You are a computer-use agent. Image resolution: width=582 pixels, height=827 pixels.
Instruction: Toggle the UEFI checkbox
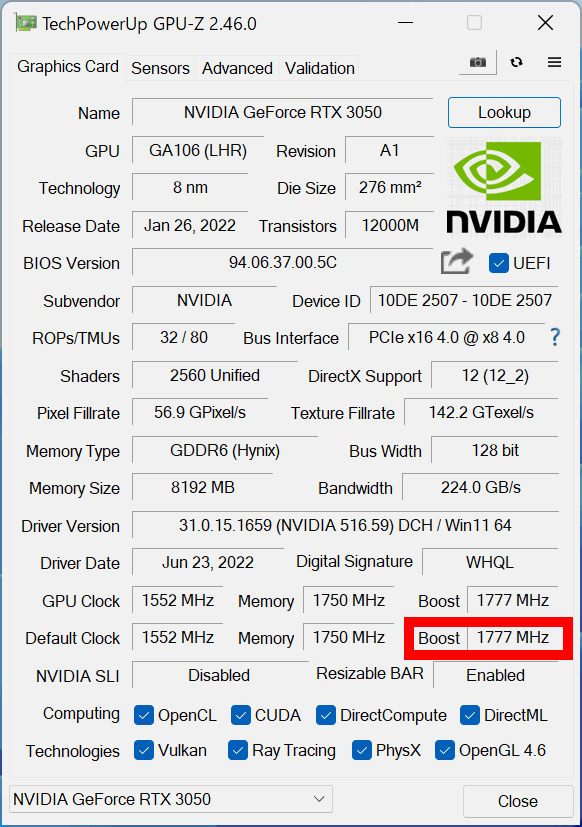497,263
